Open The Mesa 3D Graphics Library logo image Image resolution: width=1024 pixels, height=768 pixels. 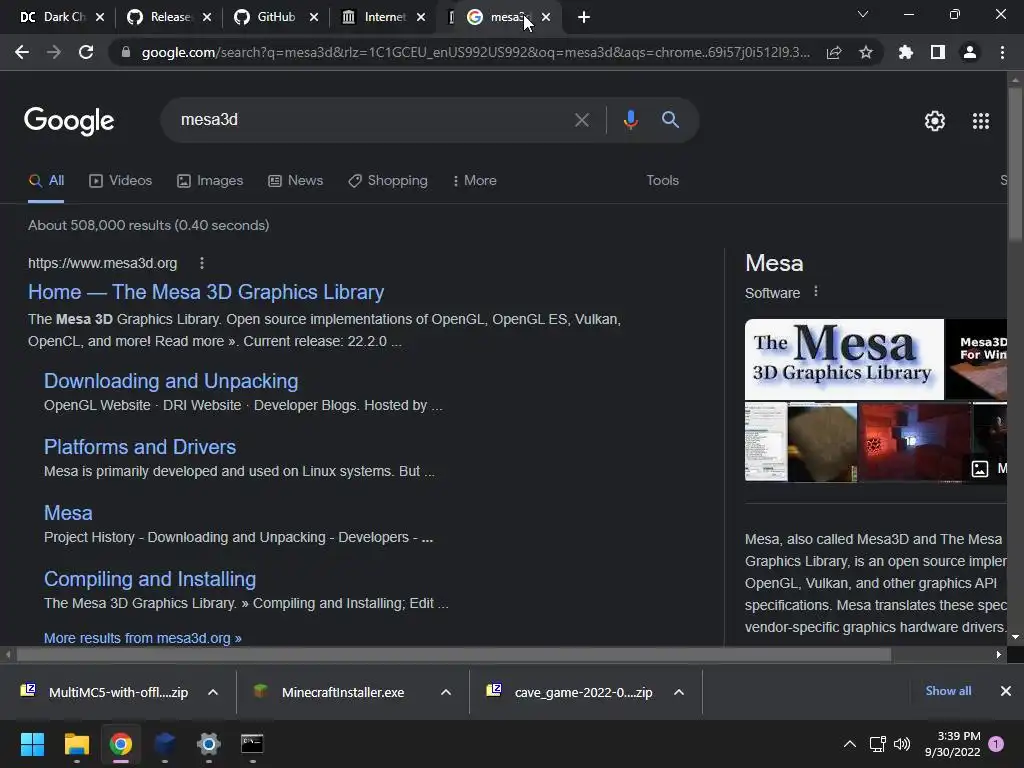pos(844,359)
